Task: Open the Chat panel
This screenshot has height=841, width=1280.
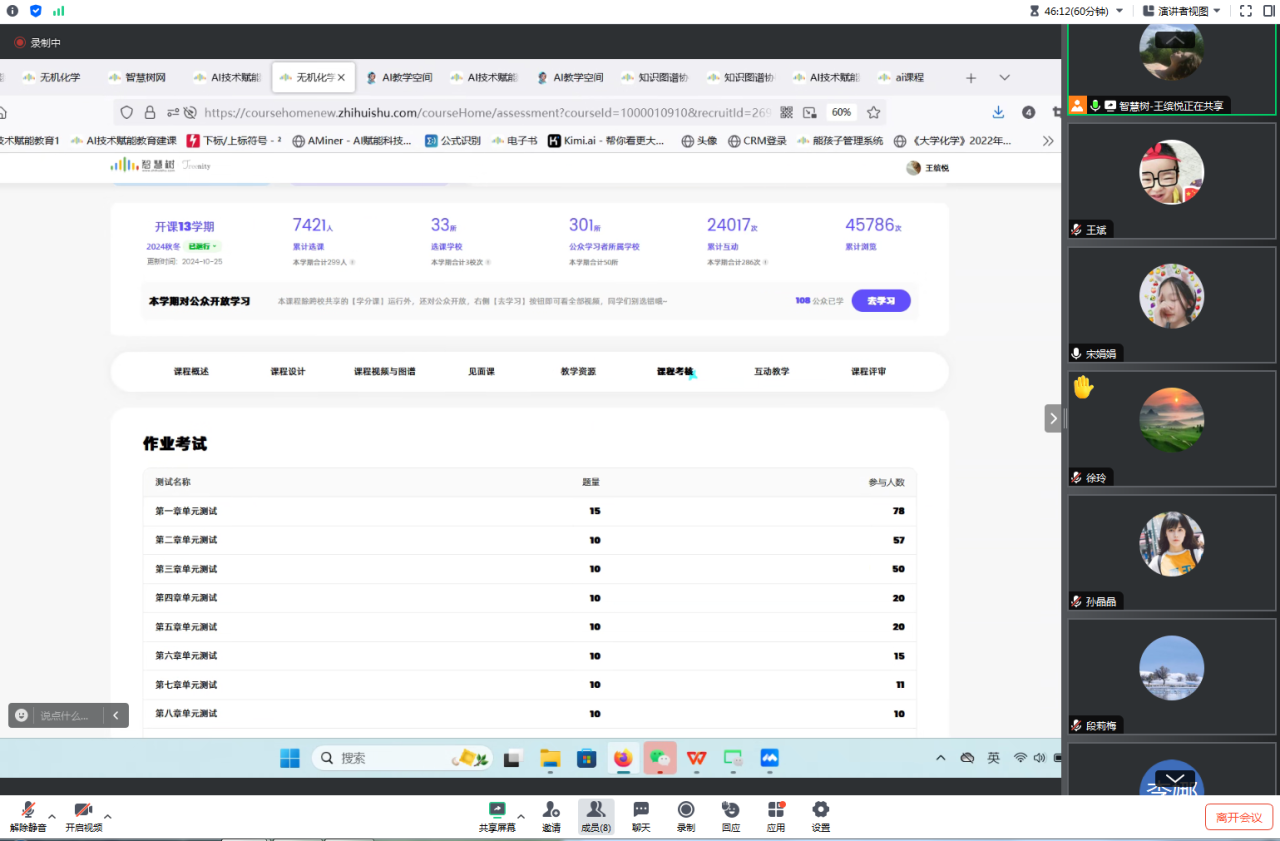Action: click(x=641, y=815)
